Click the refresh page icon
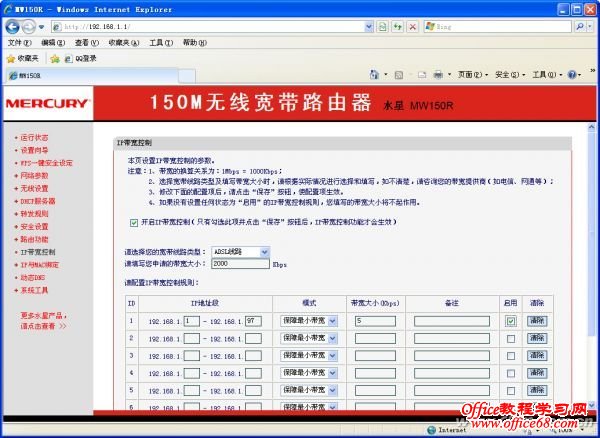The height and width of the screenshot is (438, 600). pos(398,27)
